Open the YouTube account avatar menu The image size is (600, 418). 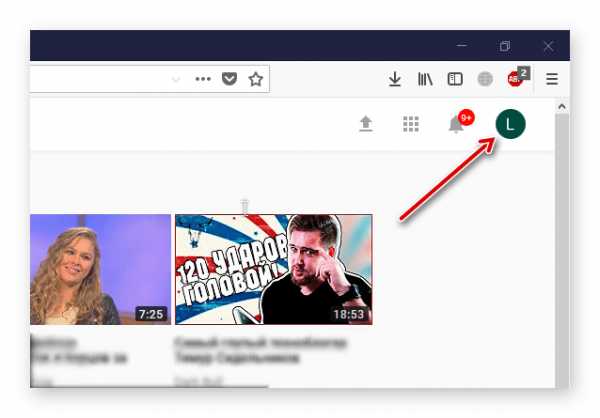[510, 124]
